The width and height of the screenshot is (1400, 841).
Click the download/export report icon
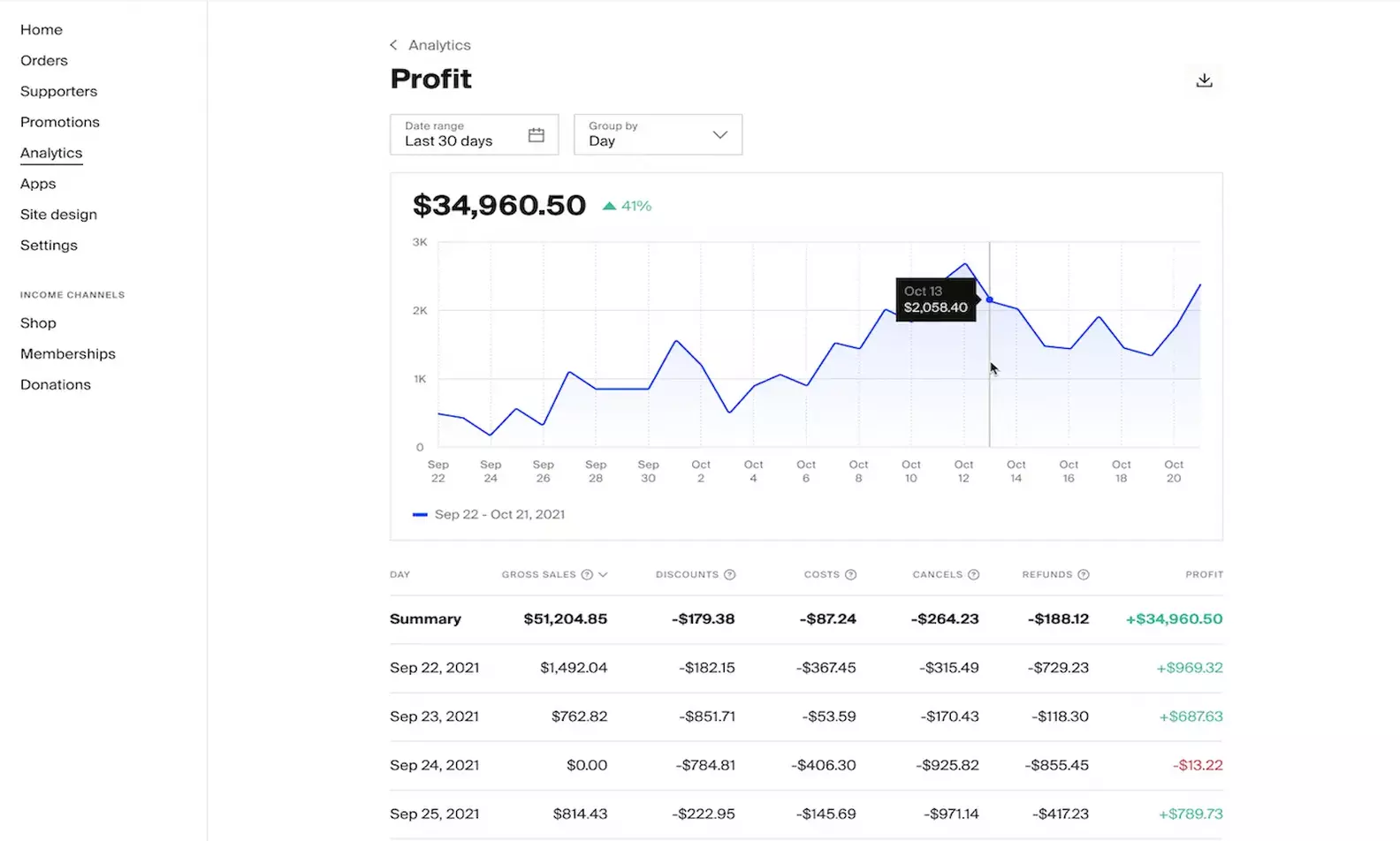(x=1204, y=79)
